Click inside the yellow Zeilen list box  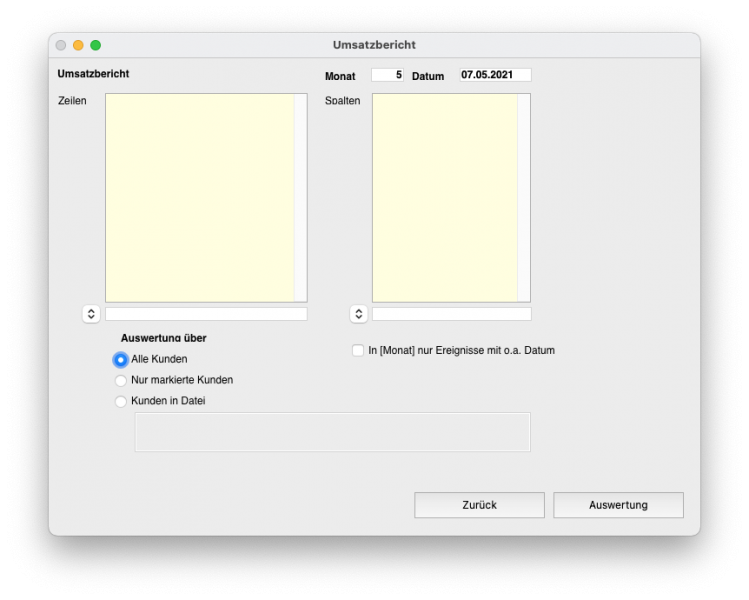tap(199, 197)
